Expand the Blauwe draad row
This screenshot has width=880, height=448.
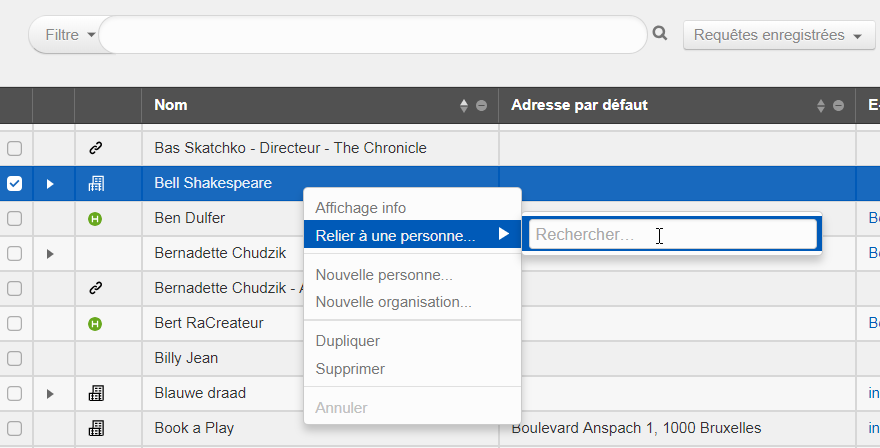pos(50,394)
